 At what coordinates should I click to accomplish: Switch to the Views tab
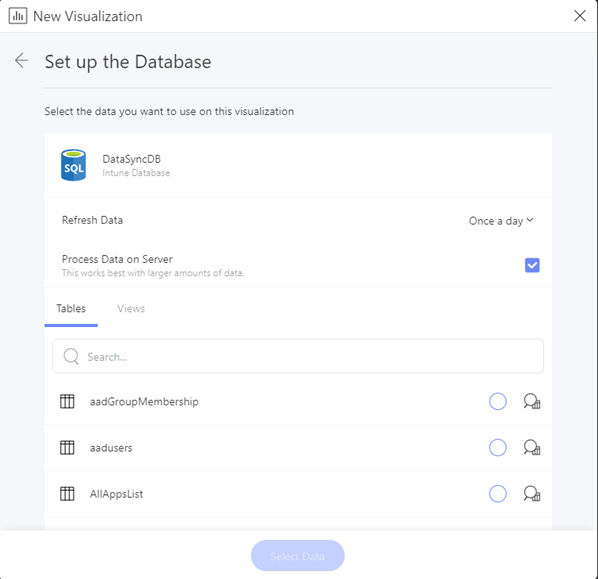(x=131, y=308)
